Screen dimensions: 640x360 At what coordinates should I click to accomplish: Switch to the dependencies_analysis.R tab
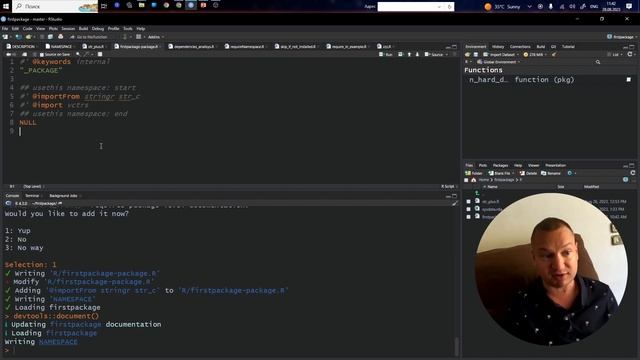(192, 47)
